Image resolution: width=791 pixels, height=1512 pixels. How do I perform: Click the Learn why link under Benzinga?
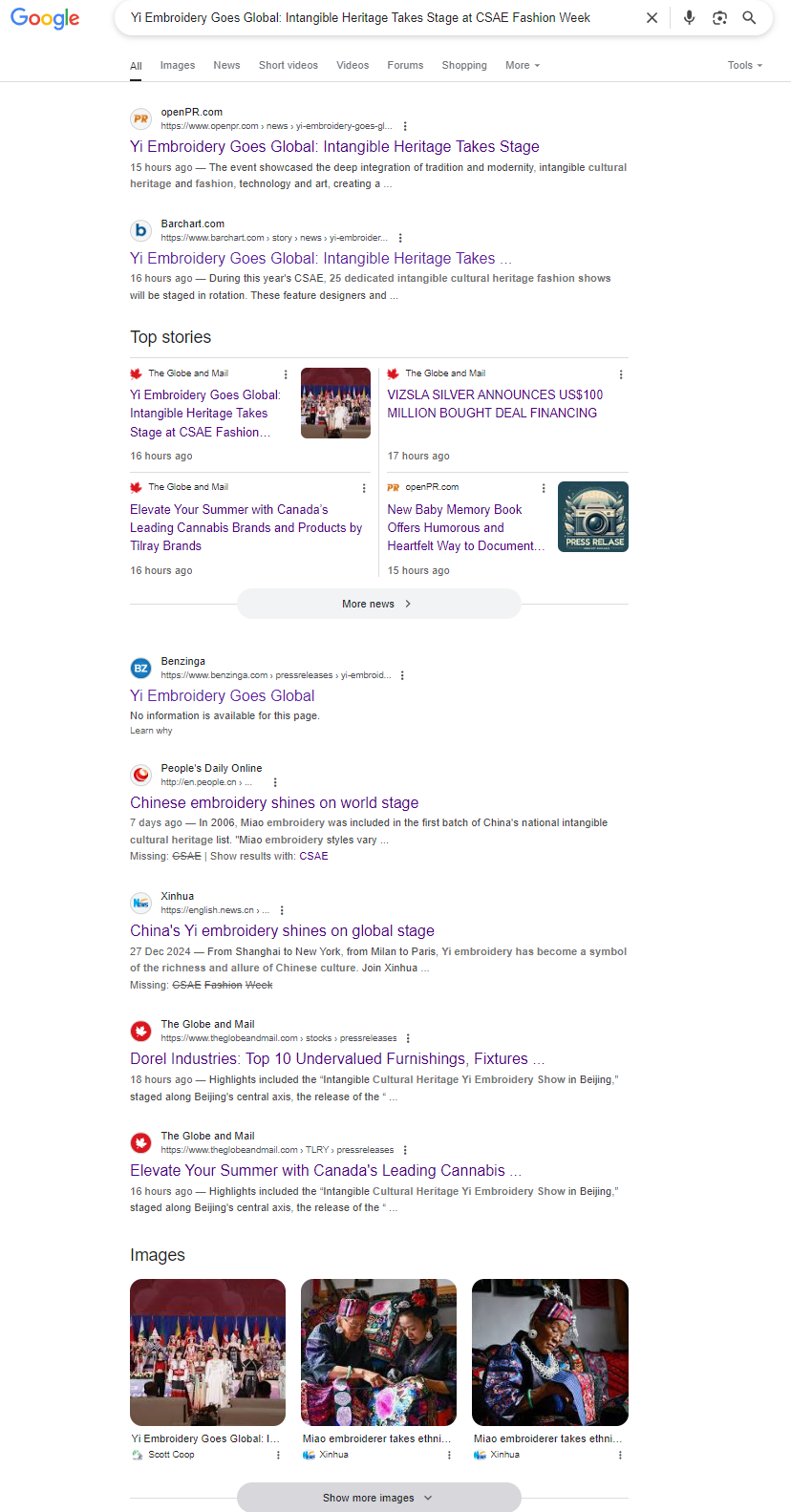151,731
